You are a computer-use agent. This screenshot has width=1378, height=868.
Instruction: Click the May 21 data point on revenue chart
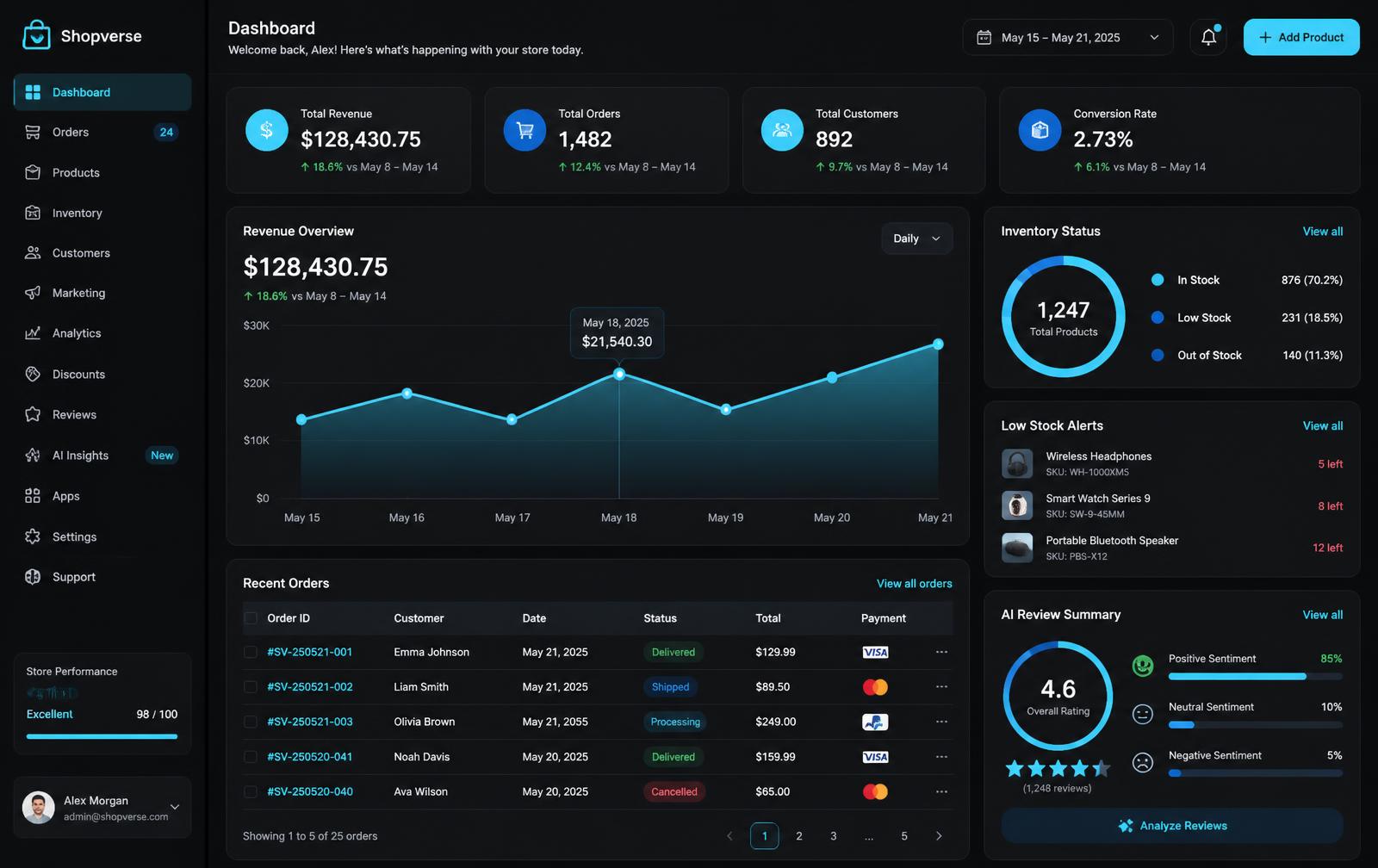(938, 344)
